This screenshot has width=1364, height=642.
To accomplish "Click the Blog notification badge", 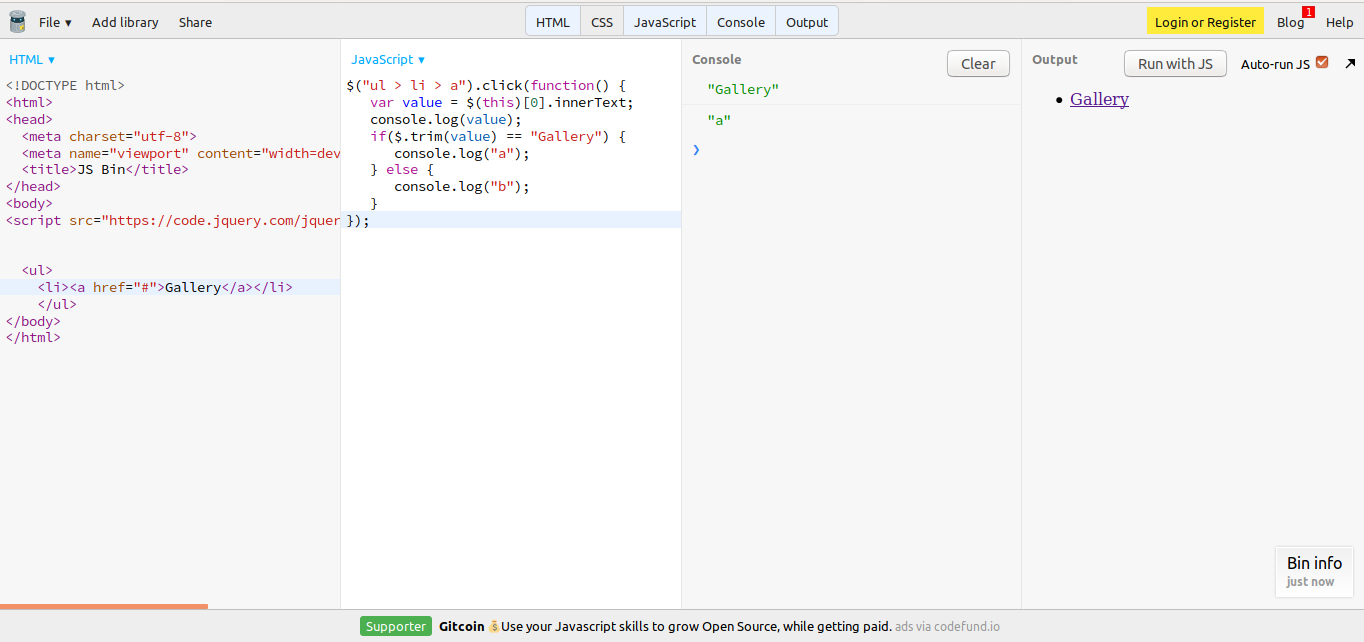I will click(1308, 12).
